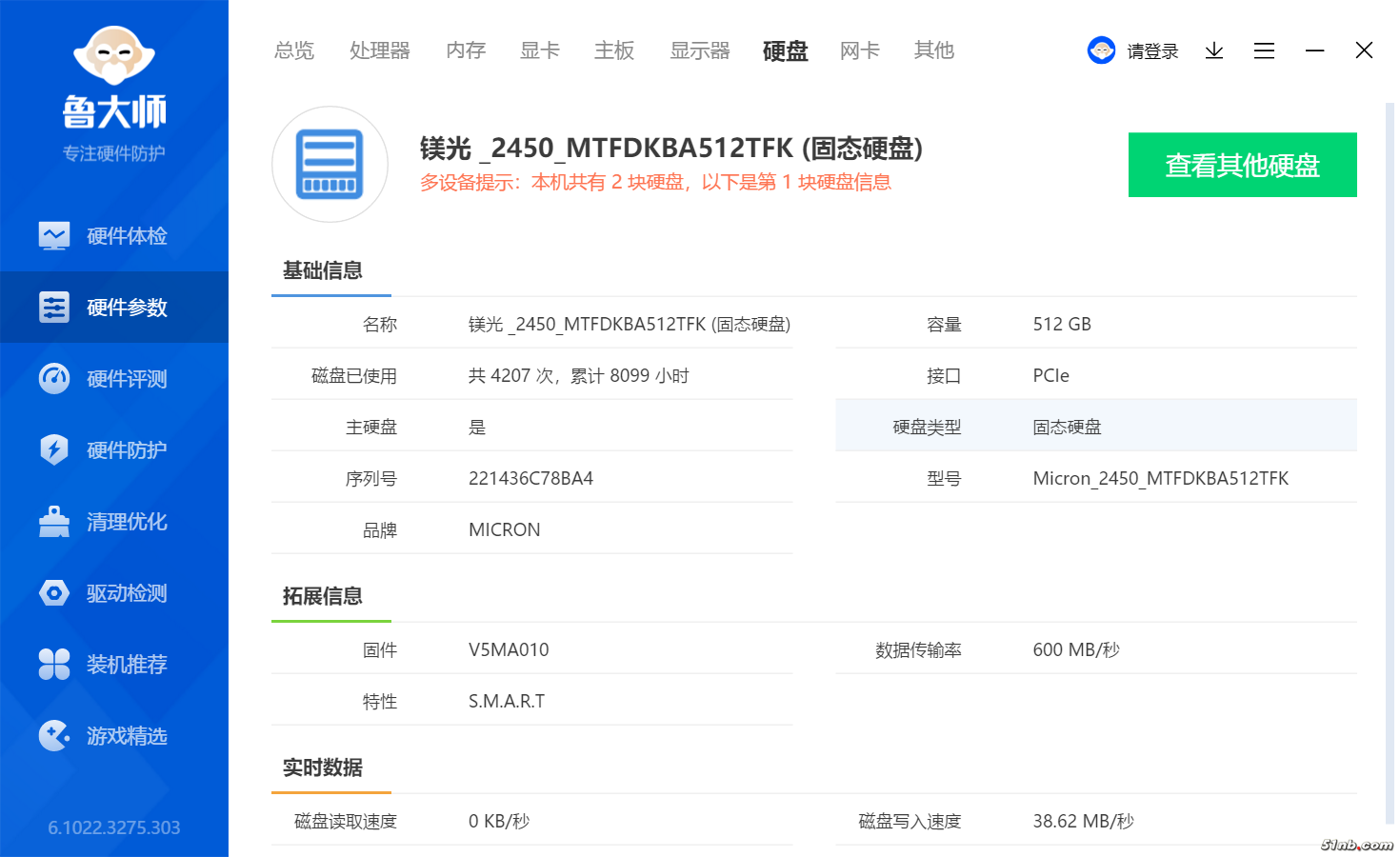Open the 内存 tab
Screen dimensions: 1400x857
click(x=466, y=50)
